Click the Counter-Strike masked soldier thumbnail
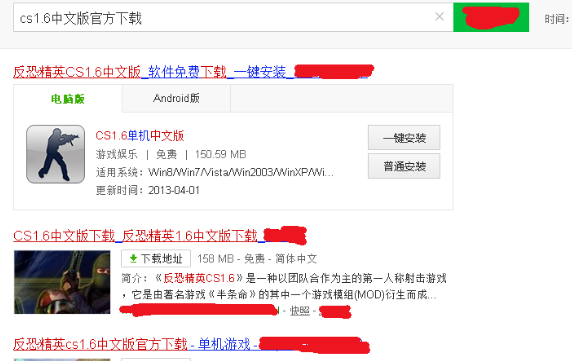The image size is (572, 361). coord(62,282)
